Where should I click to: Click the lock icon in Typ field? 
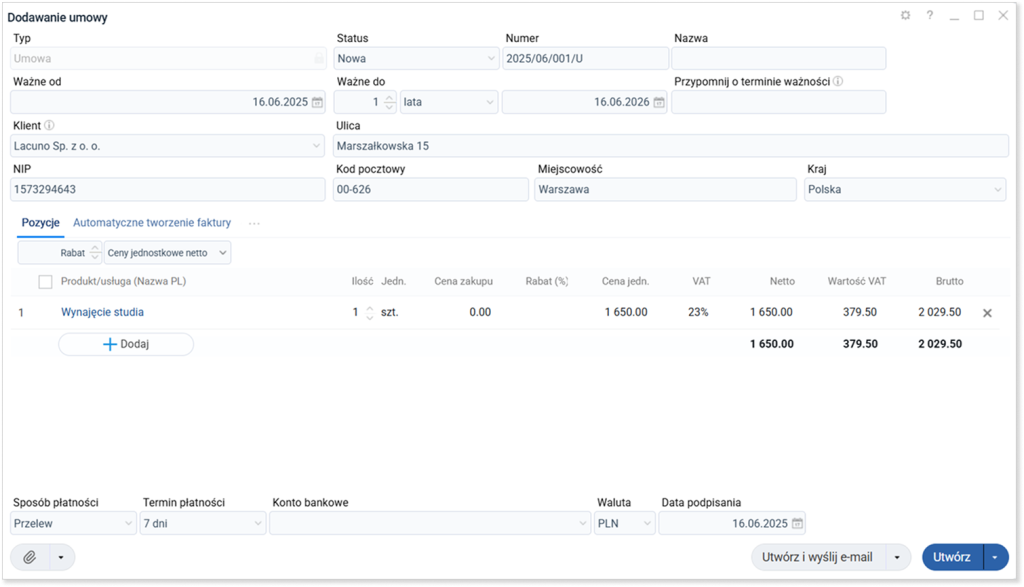319,59
